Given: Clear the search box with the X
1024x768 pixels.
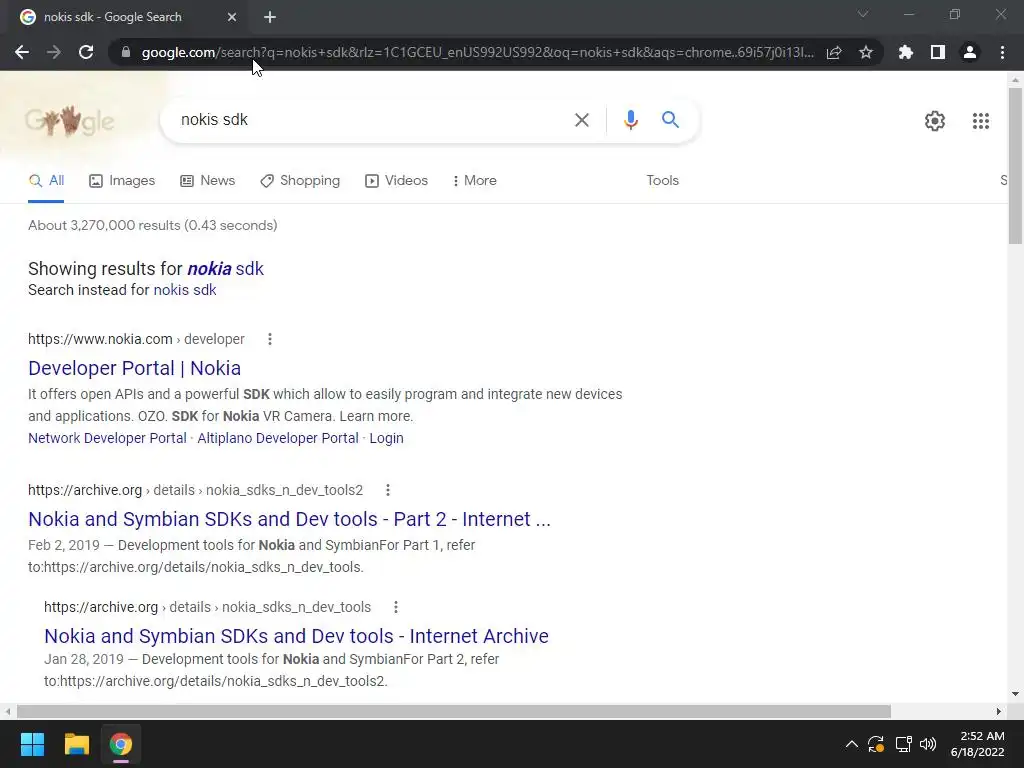Looking at the screenshot, I should click(x=581, y=120).
